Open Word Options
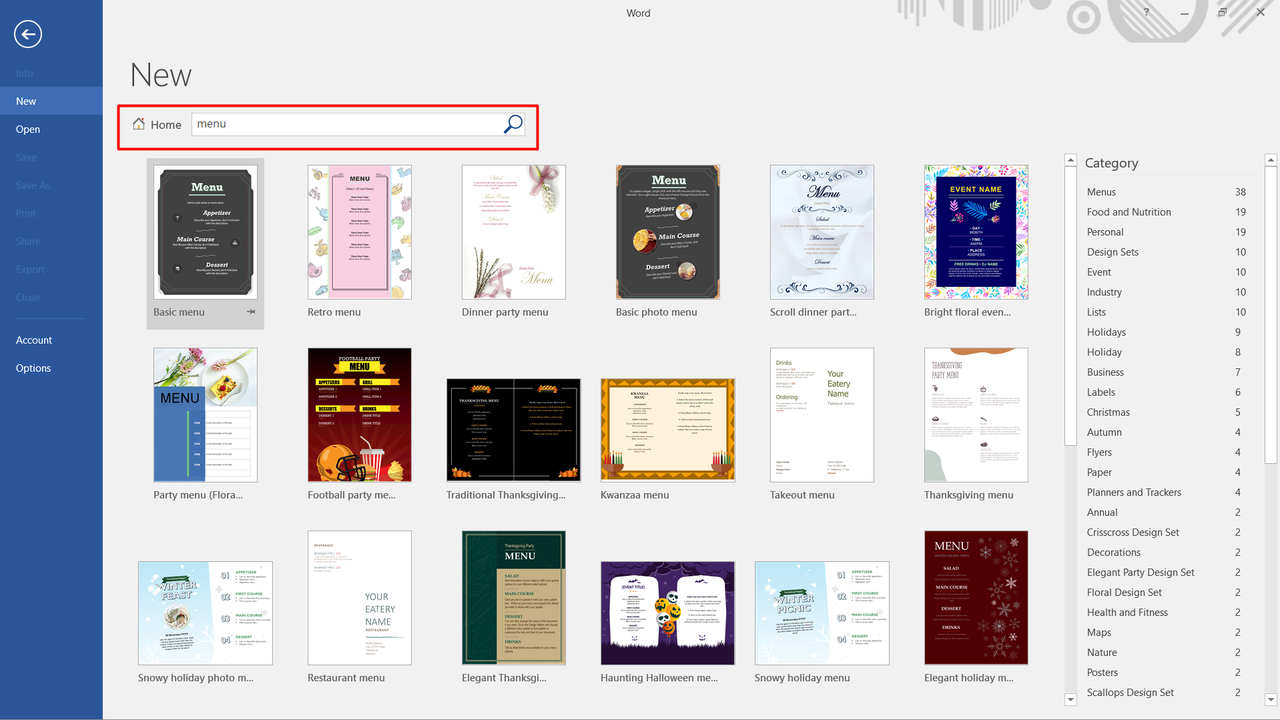 coord(33,368)
